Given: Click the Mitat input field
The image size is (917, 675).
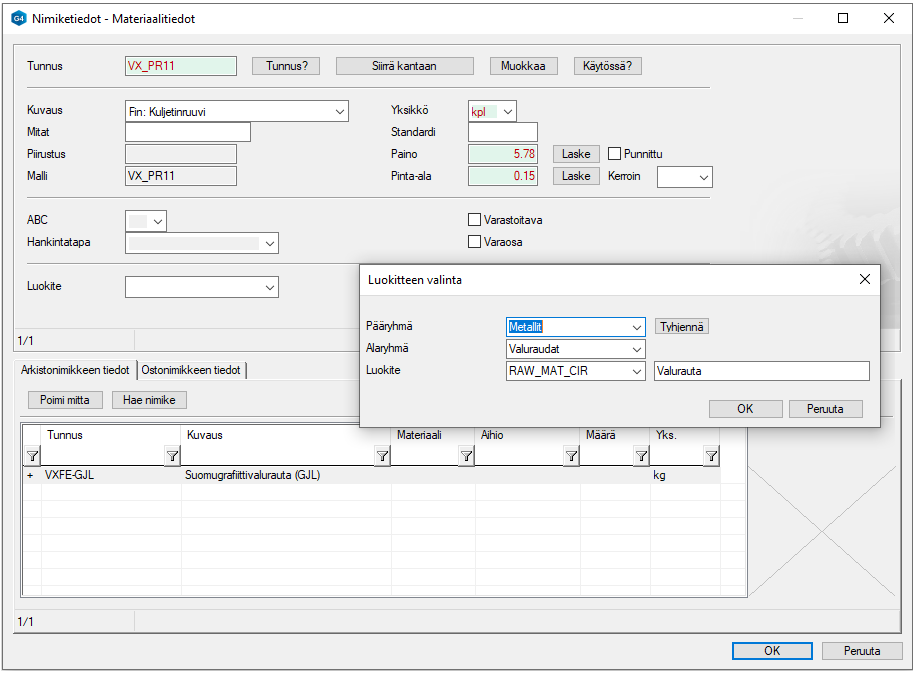Looking at the screenshot, I should tap(187, 132).
